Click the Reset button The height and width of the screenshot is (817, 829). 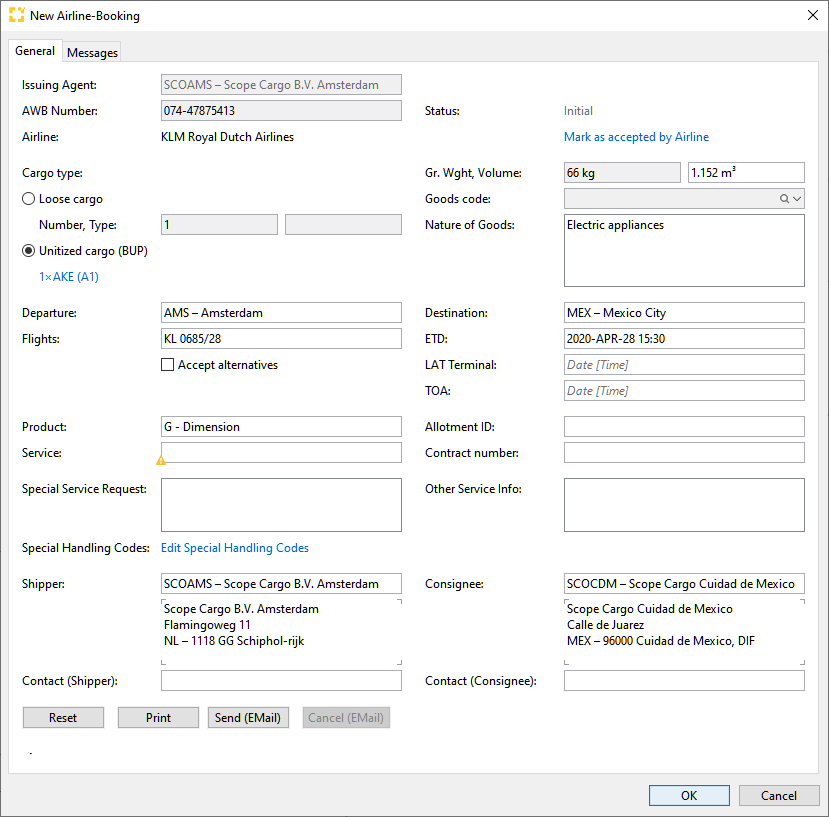(63, 717)
